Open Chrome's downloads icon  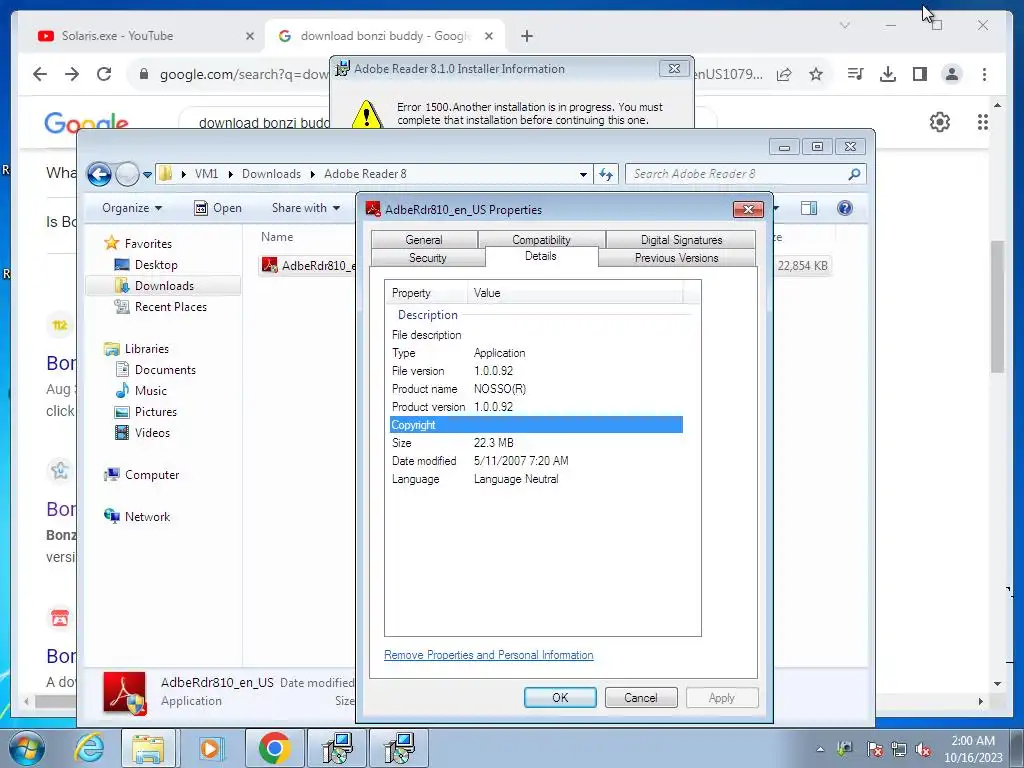click(x=888, y=74)
